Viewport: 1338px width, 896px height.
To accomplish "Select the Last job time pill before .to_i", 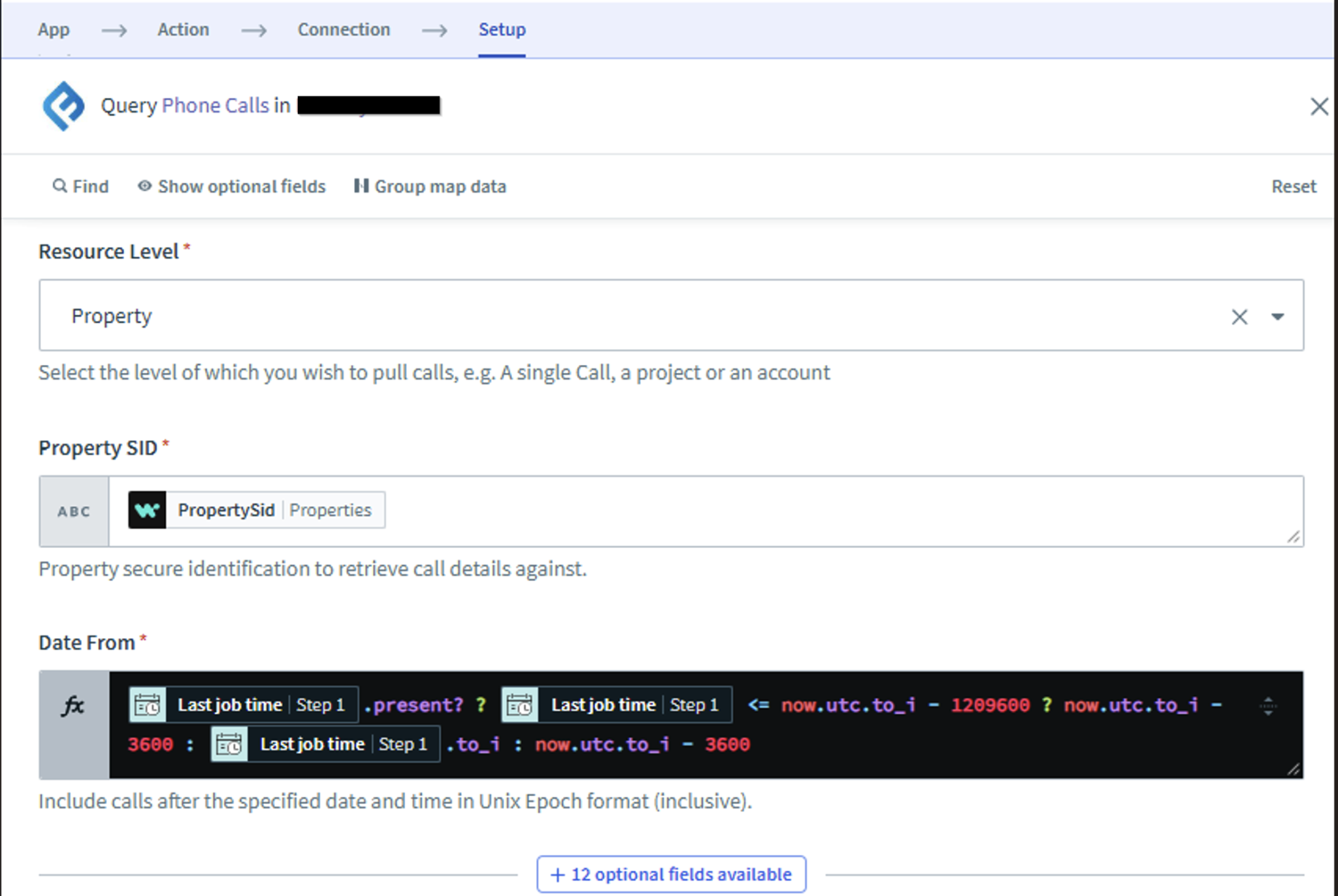I will [x=325, y=744].
